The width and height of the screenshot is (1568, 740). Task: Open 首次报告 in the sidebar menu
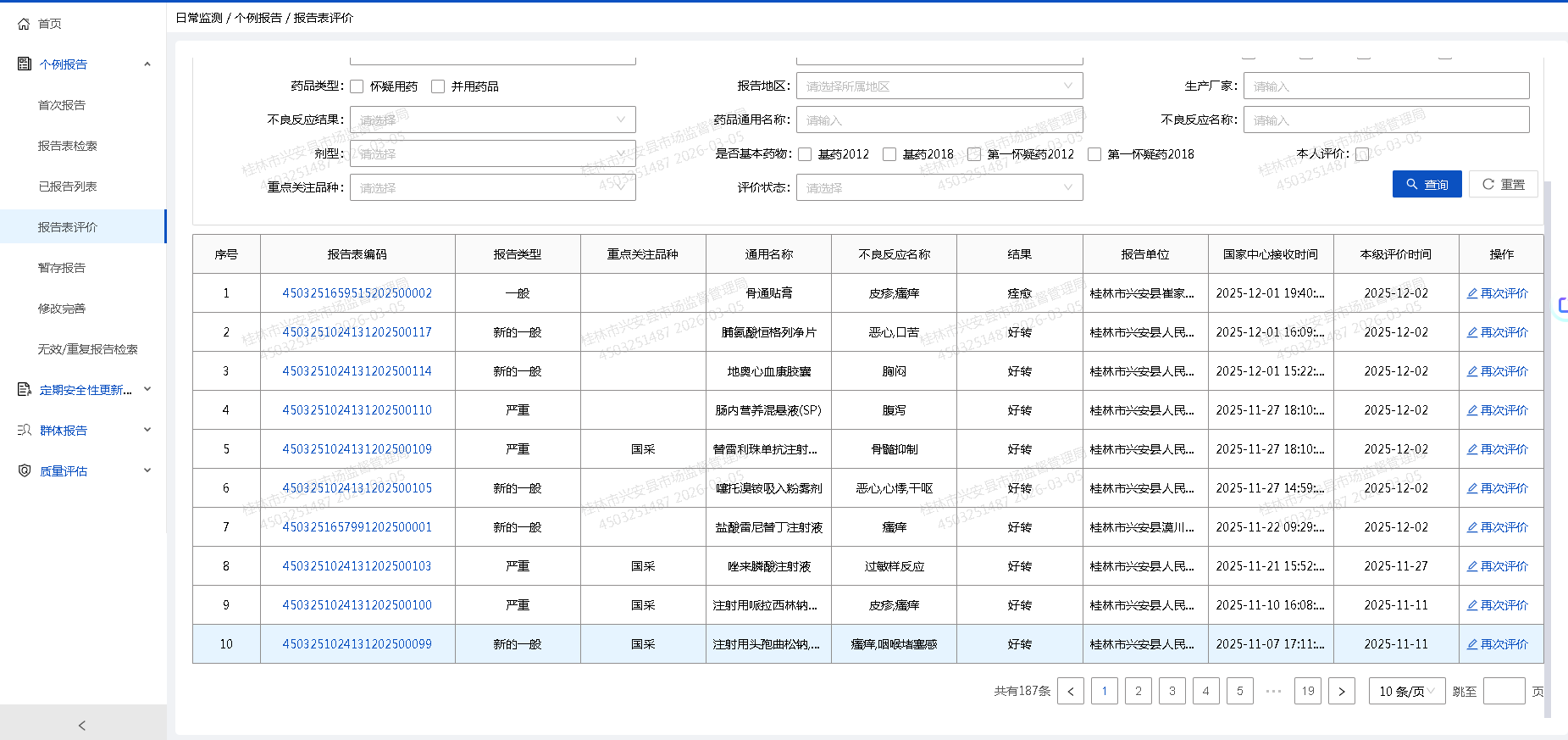pos(62,105)
